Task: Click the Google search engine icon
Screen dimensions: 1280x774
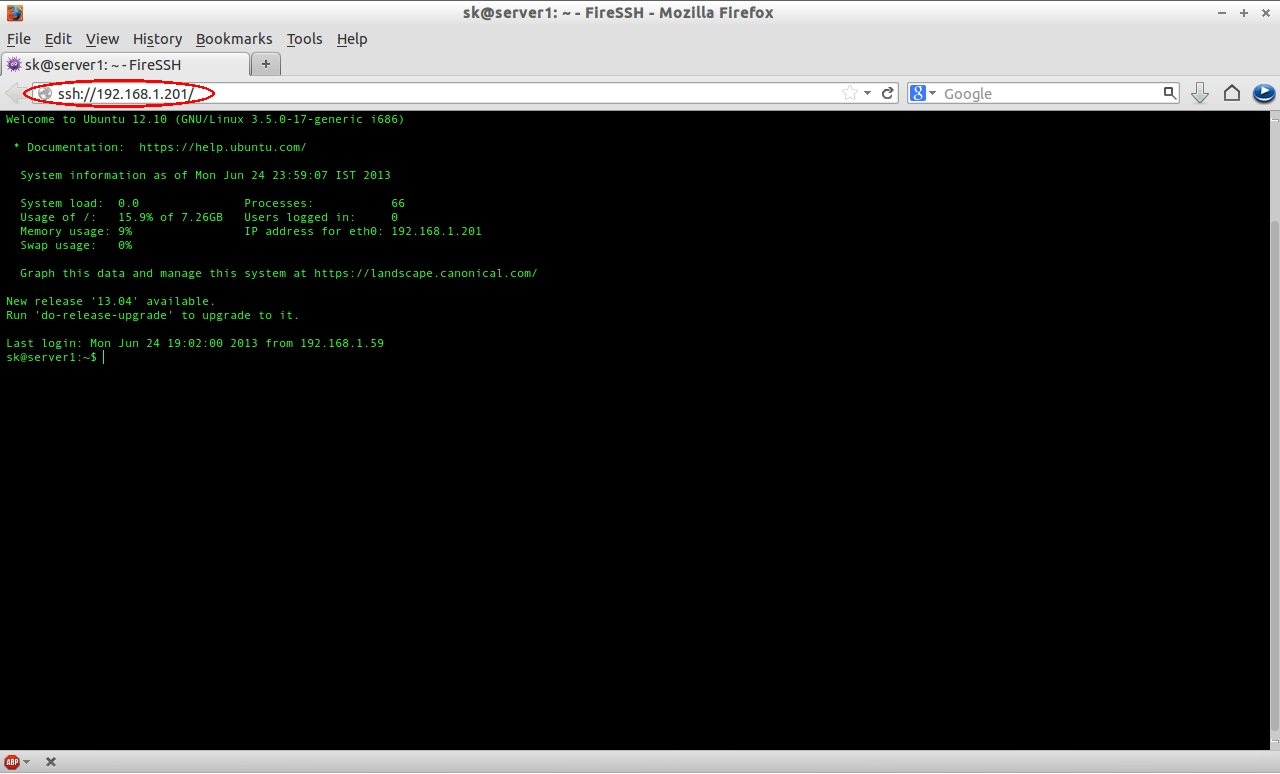Action: [x=918, y=93]
